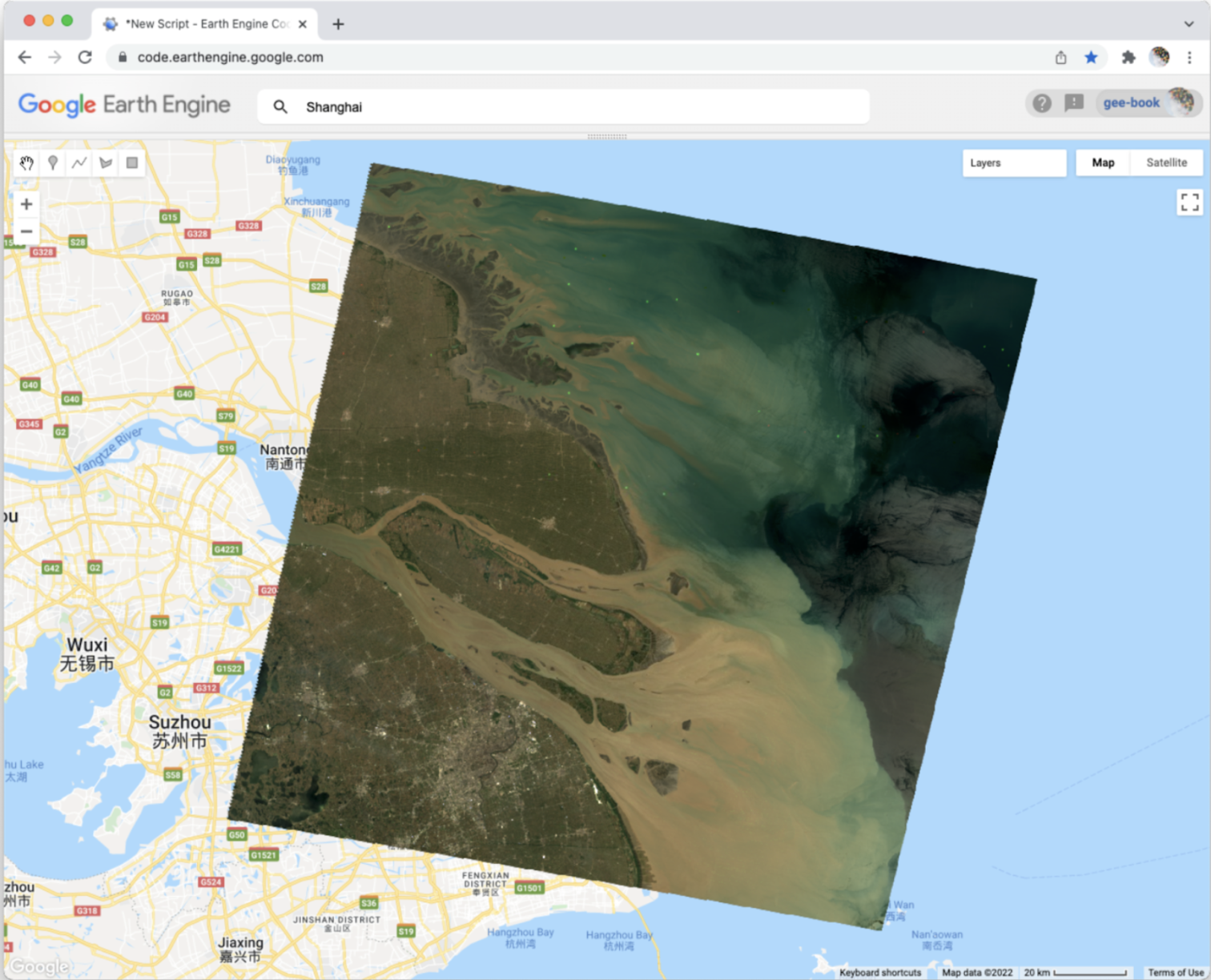Image resolution: width=1211 pixels, height=980 pixels.
Task: Switch the base layer to Map
Action: pos(1103,163)
